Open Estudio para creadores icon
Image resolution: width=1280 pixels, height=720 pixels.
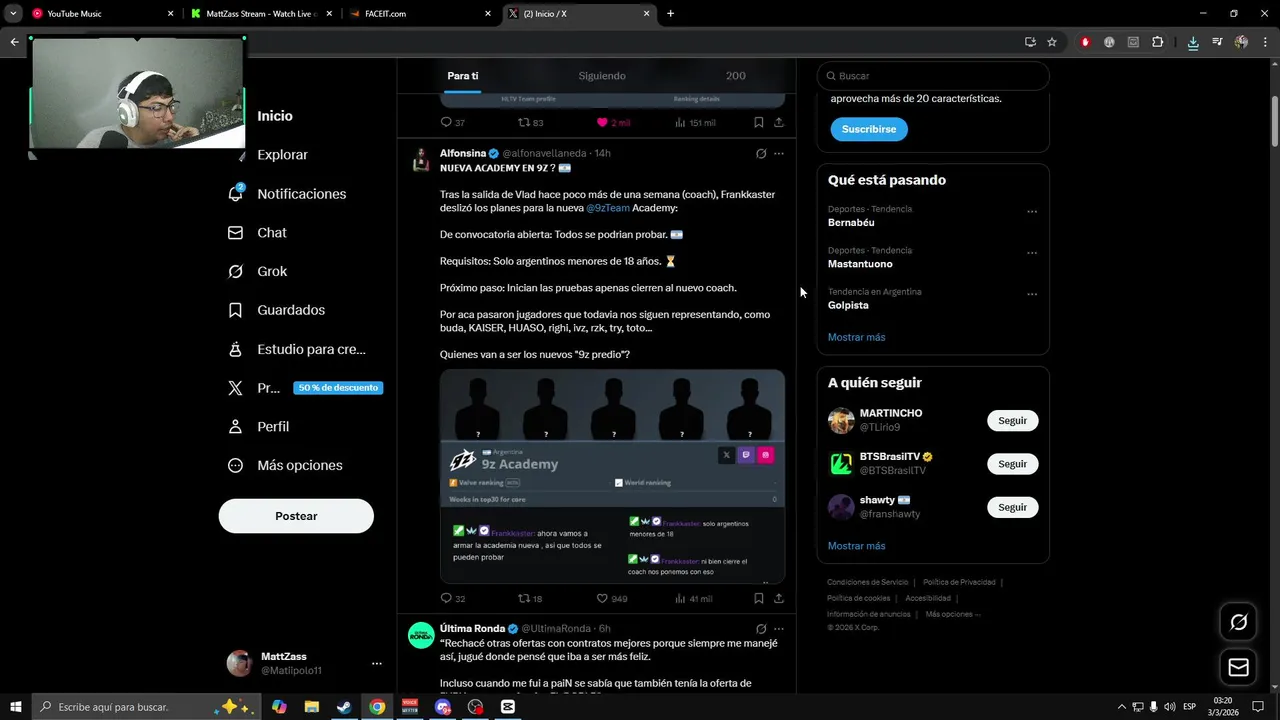(x=235, y=349)
